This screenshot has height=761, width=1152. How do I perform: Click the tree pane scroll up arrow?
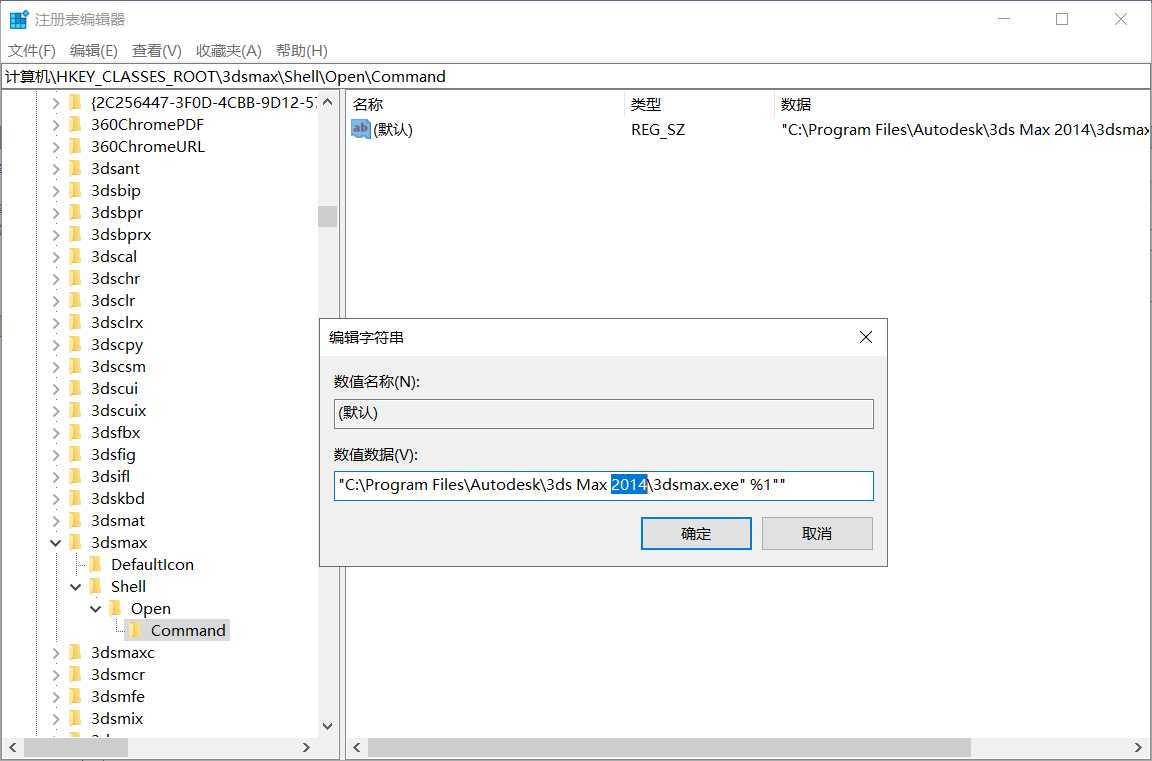pyautogui.click(x=328, y=103)
